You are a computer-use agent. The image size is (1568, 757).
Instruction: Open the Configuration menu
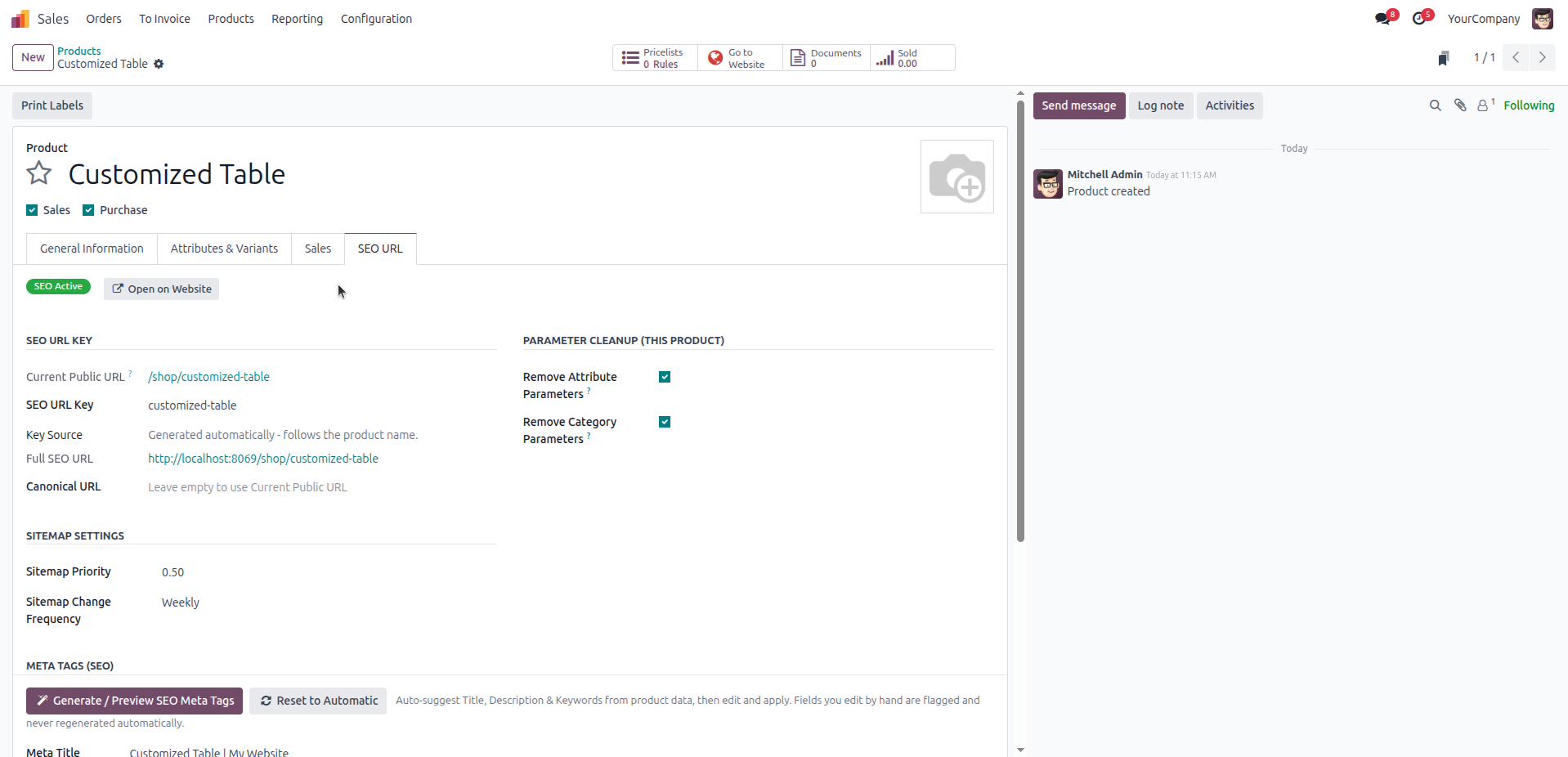tap(376, 19)
